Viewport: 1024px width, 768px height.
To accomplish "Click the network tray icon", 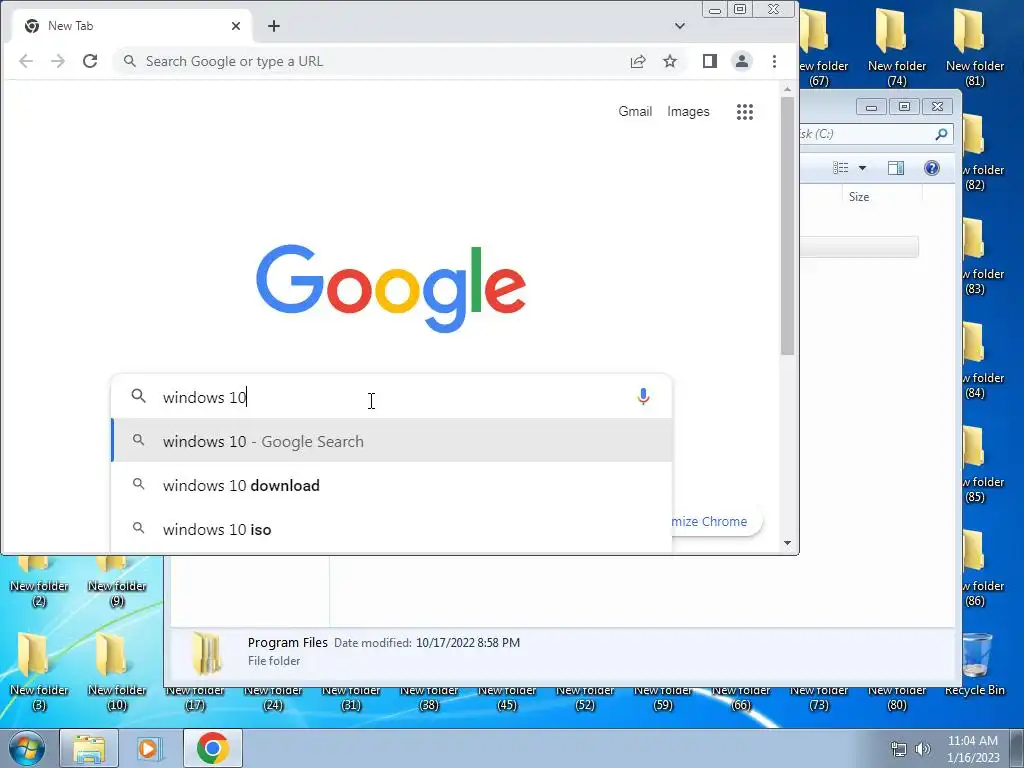I will pyautogui.click(x=899, y=750).
